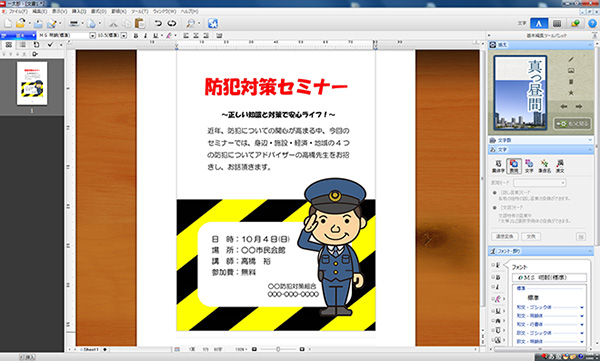The width and height of the screenshot is (600, 361).
Task: Click the save document toolbar icon
Action: [38, 23]
